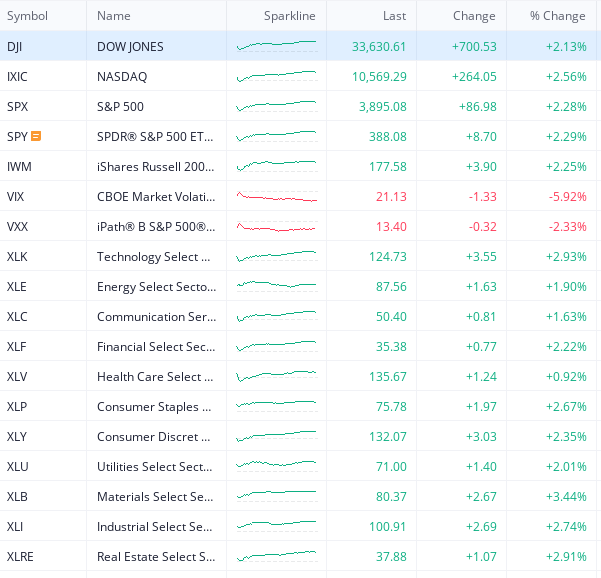Open the VXX red sparkline chart
Image resolution: width=601 pixels, height=578 pixels.
(277, 227)
